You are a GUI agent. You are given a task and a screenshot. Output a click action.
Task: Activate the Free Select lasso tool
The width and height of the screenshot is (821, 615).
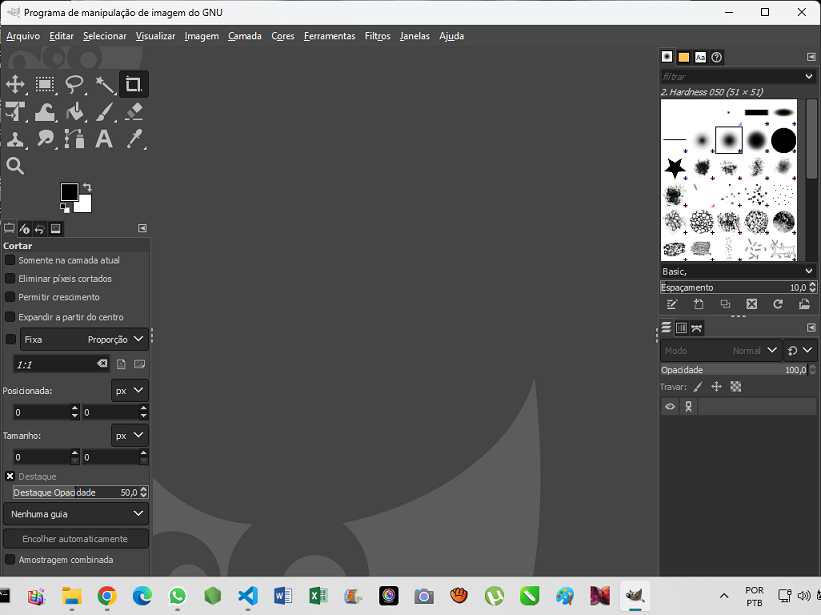pos(74,84)
